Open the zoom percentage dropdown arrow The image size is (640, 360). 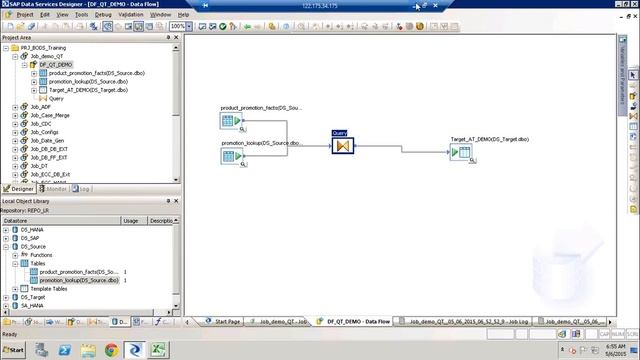coord(189,27)
